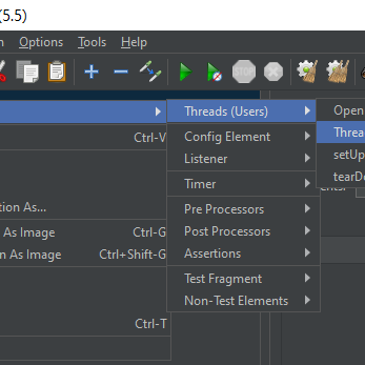The image size is (365, 365).
Task: Open the Tools menu
Action: pos(92,42)
